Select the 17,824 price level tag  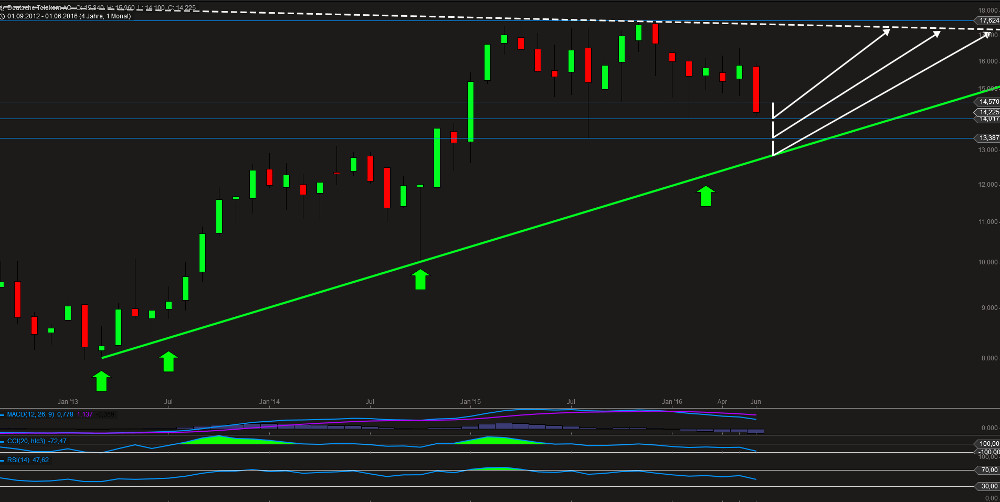pyautogui.click(x=989, y=20)
